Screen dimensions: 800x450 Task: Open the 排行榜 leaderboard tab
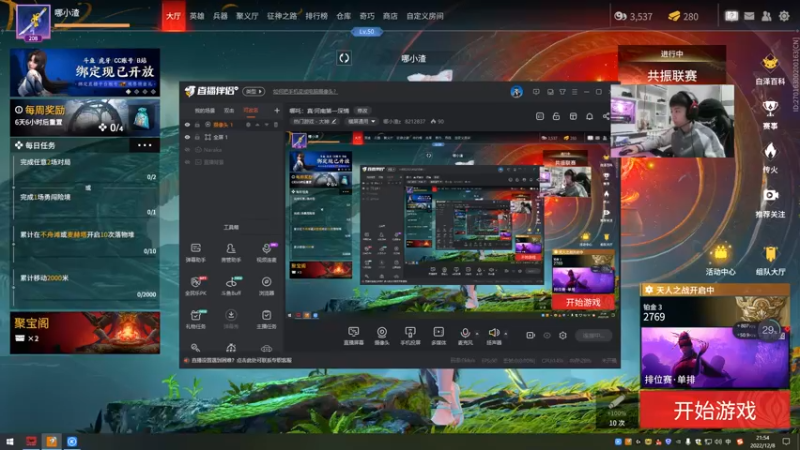[316, 16]
